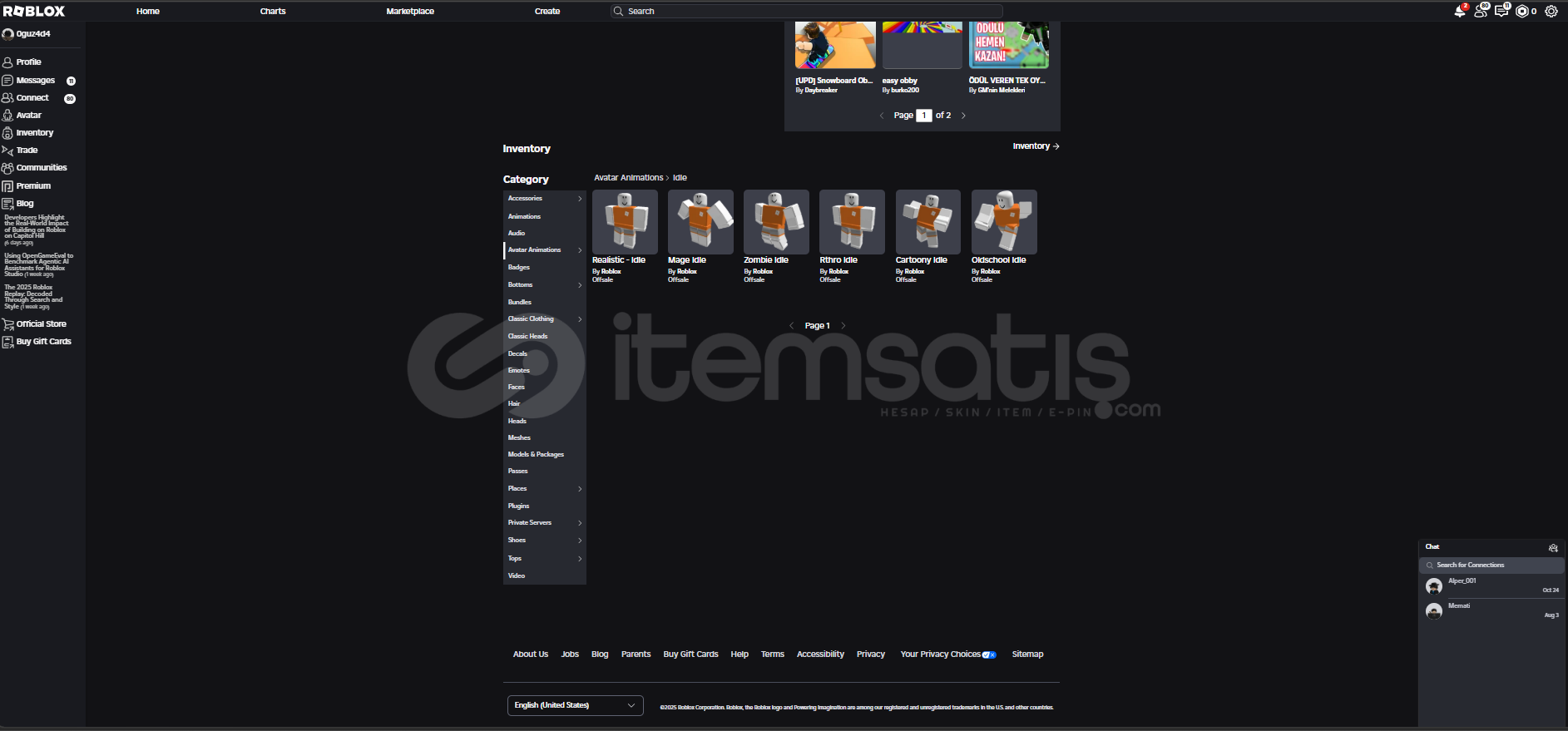
Task: Click the oguz4d4 avatar picture
Action: 8,34
